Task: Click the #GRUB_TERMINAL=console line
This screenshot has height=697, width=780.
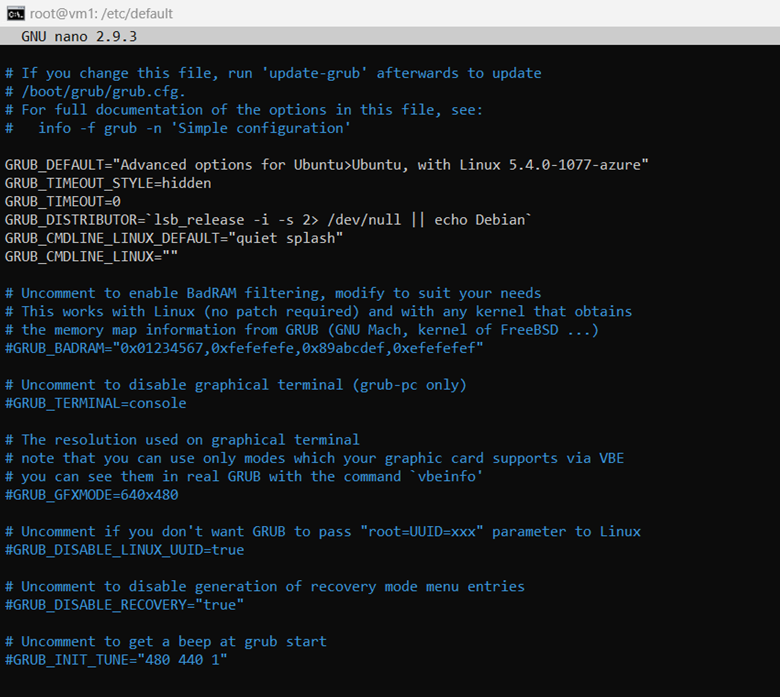Action: point(96,403)
